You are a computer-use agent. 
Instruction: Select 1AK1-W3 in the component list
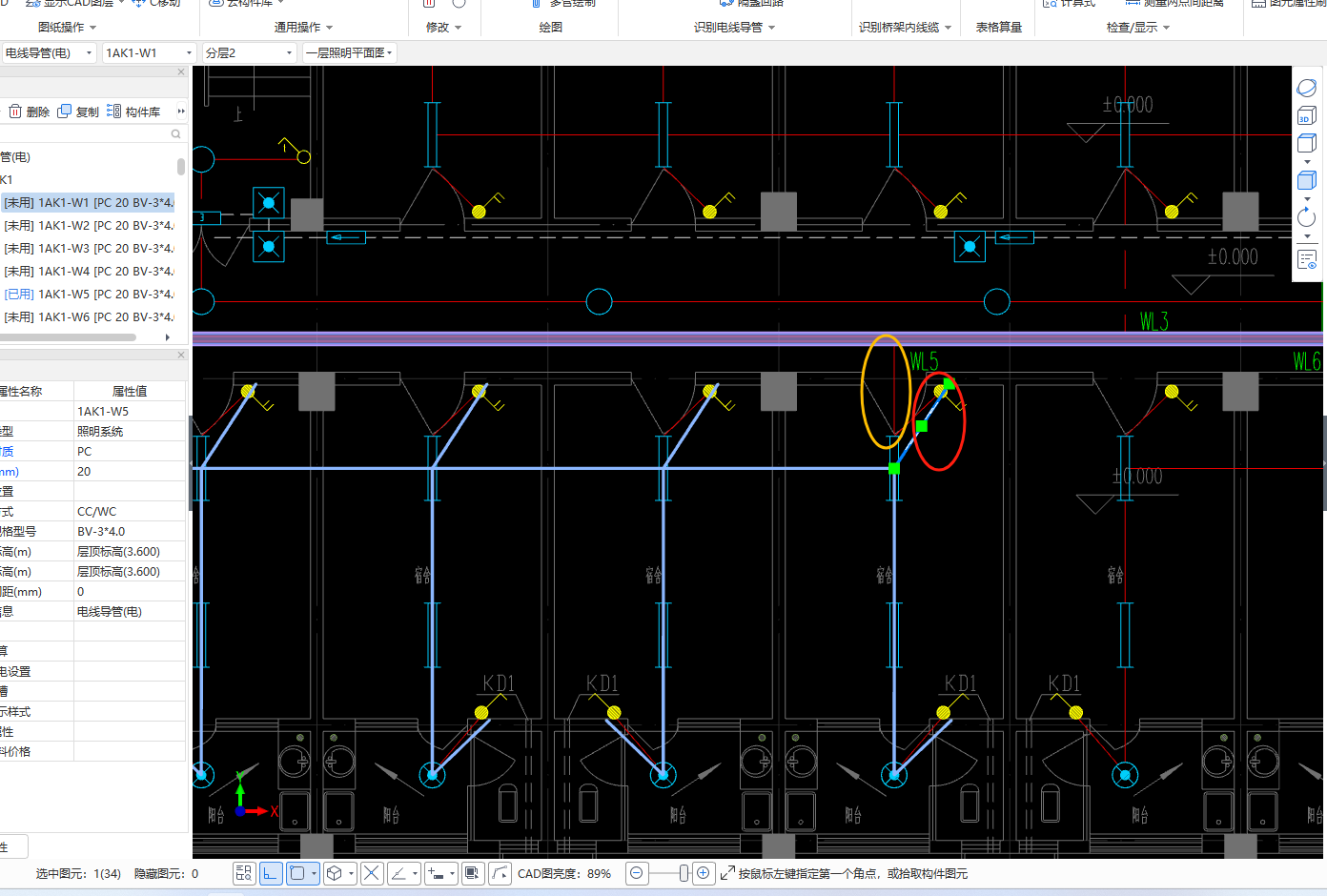pos(88,248)
